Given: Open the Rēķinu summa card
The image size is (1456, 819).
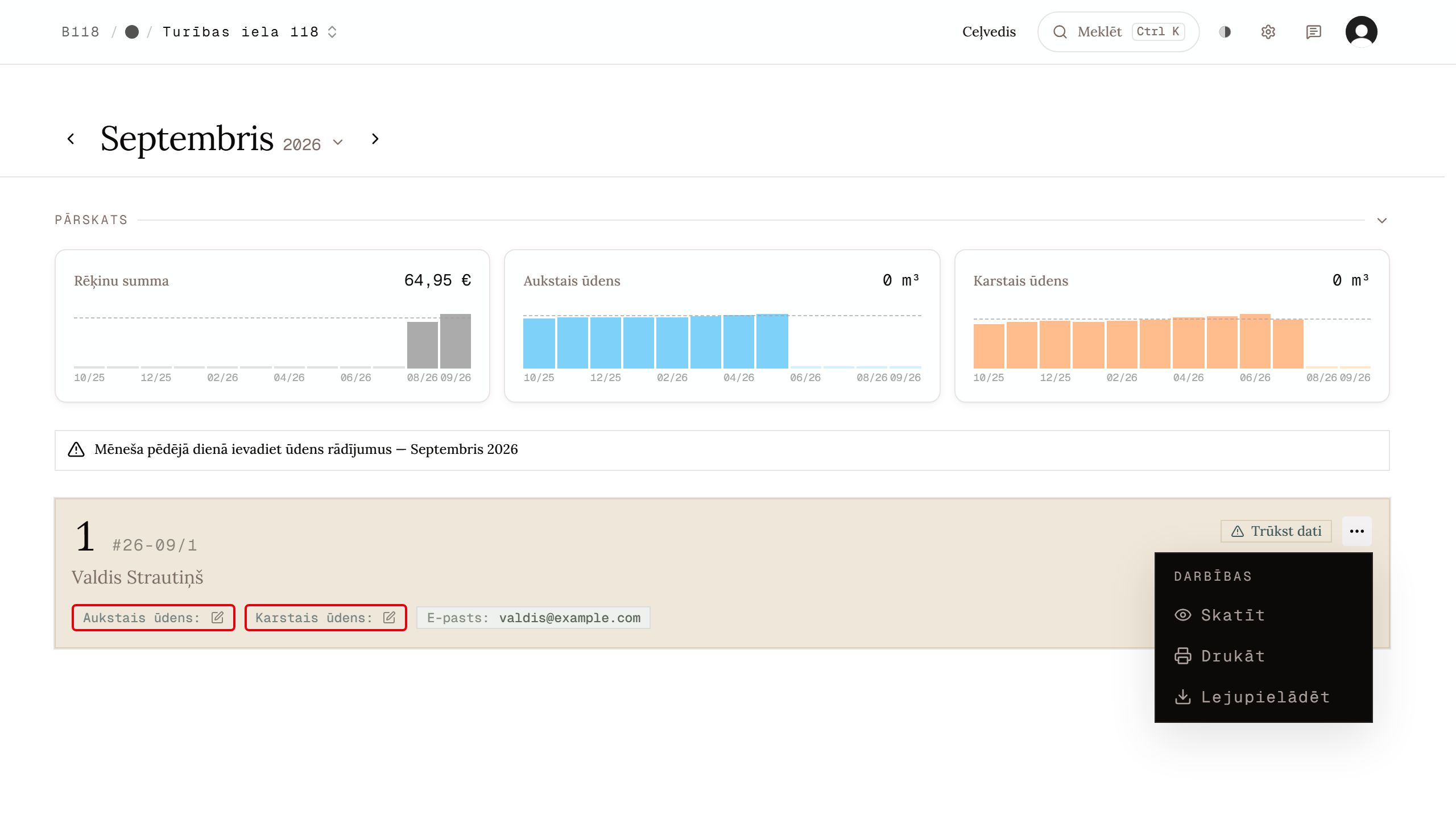Looking at the screenshot, I should [272, 326].
